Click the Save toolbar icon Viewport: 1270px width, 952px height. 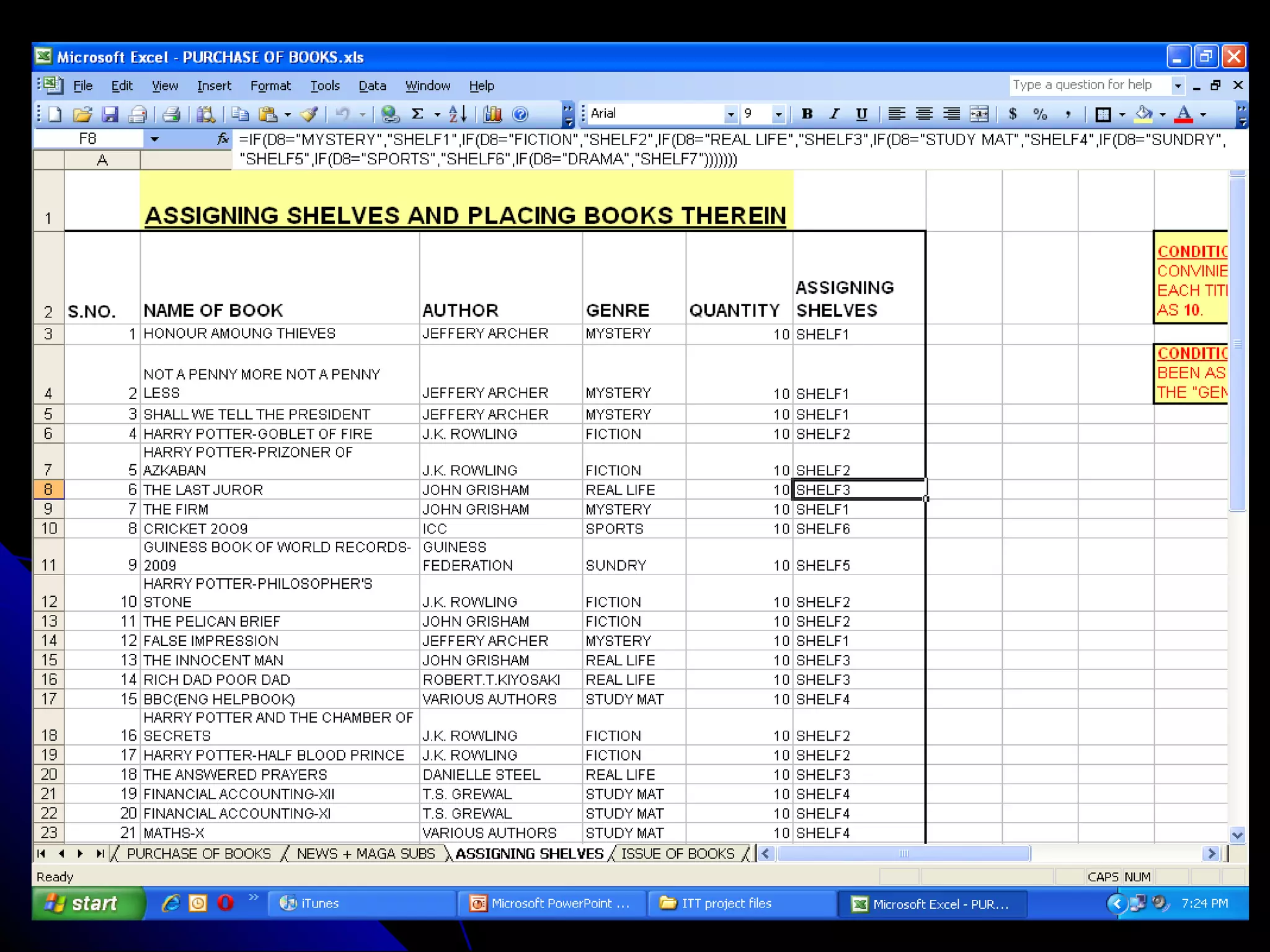point(110,114)
